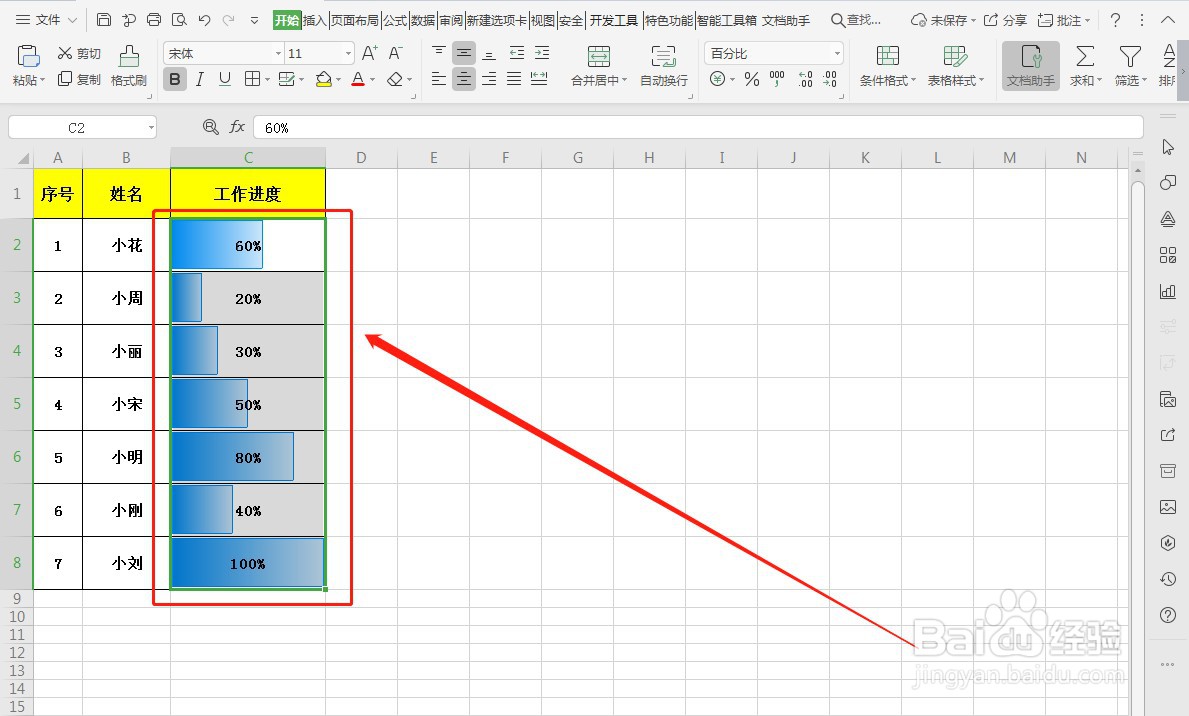
Task: Toggle Underline formatting
Action: coord(224,79)
